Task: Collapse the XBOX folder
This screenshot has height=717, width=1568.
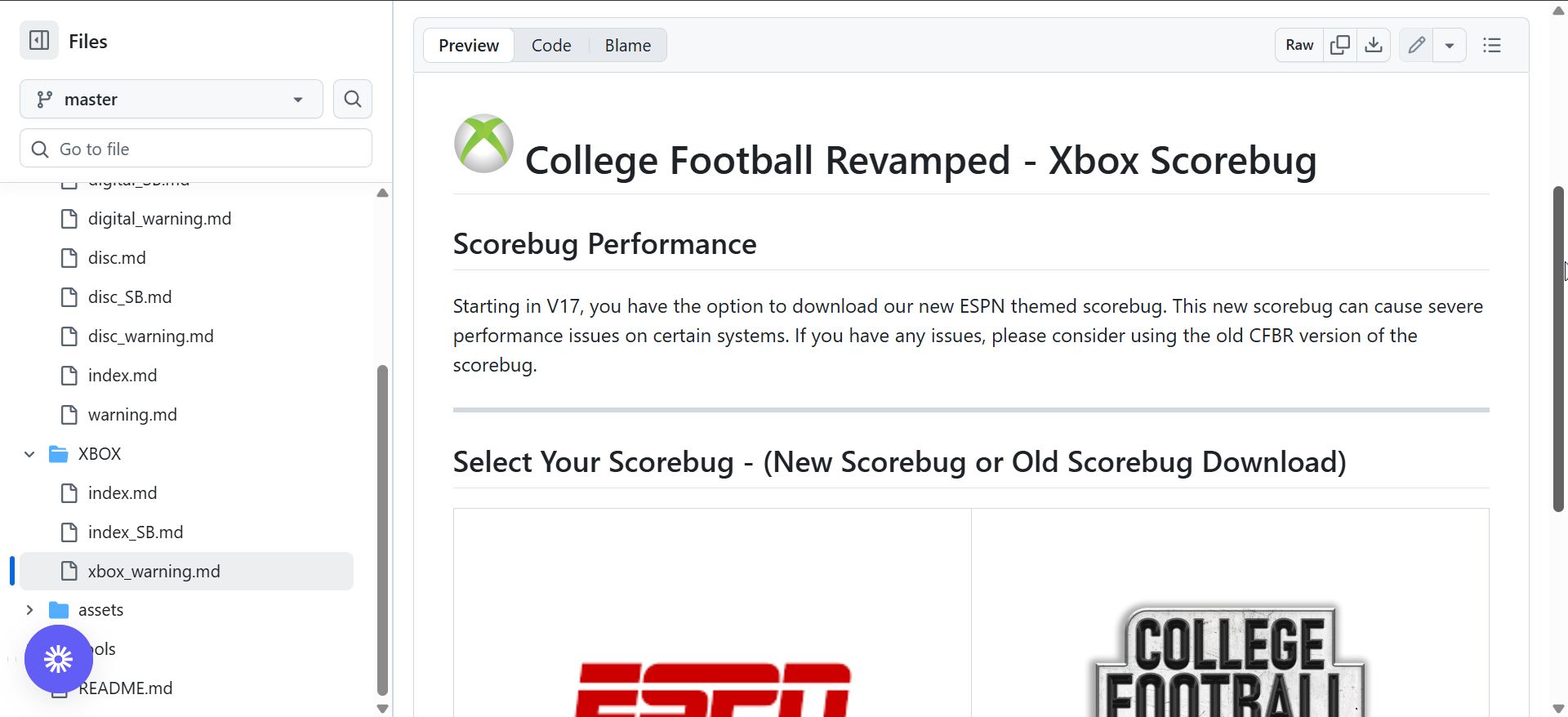Action: coord(29,454)
